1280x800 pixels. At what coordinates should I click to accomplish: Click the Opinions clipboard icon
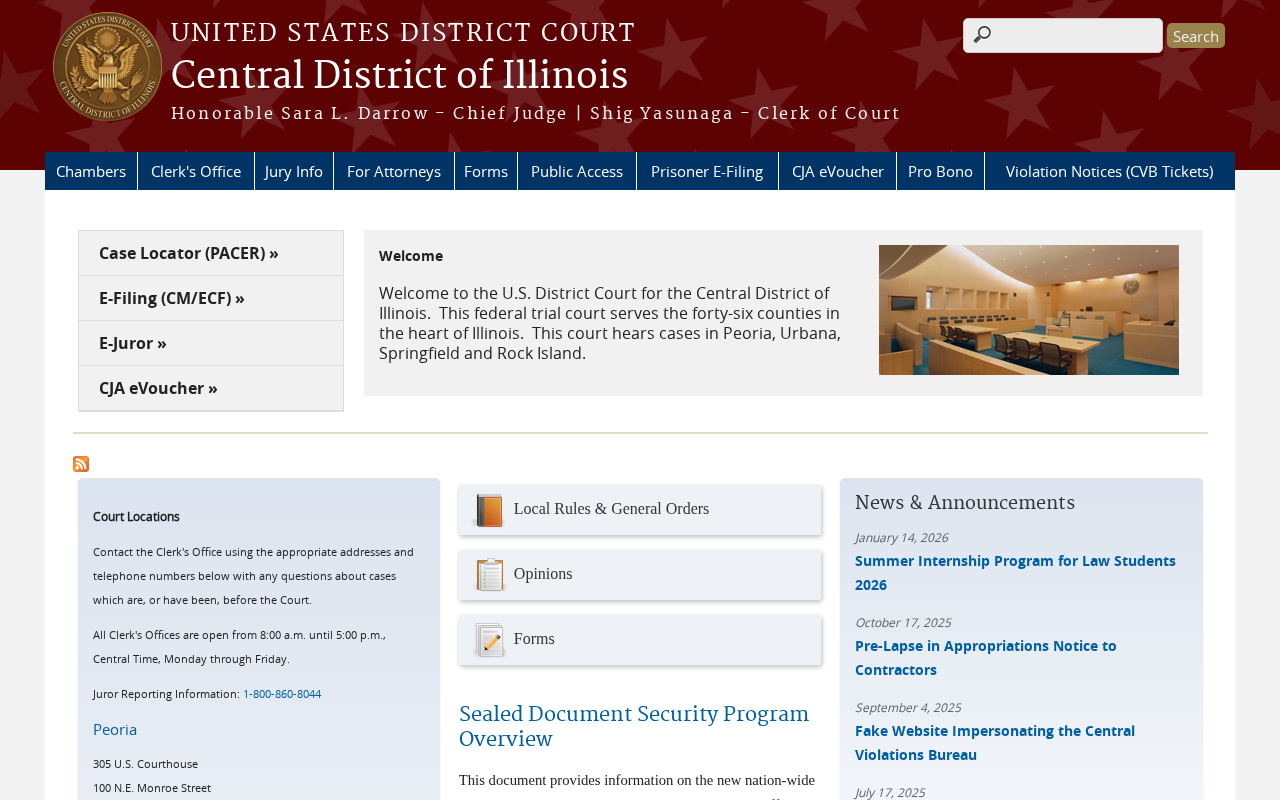489,575
